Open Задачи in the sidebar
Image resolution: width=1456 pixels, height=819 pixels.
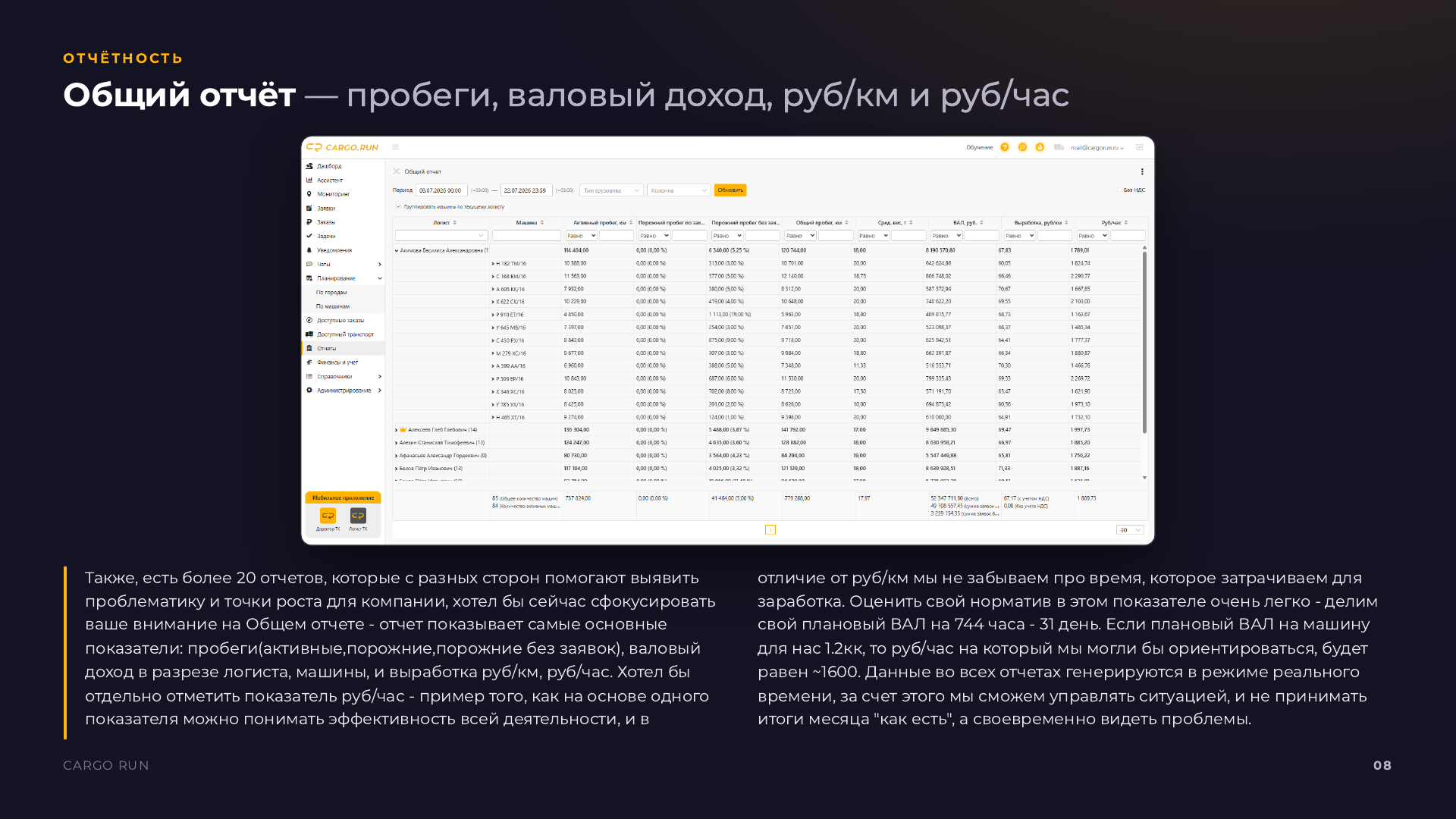pos(343,236)
